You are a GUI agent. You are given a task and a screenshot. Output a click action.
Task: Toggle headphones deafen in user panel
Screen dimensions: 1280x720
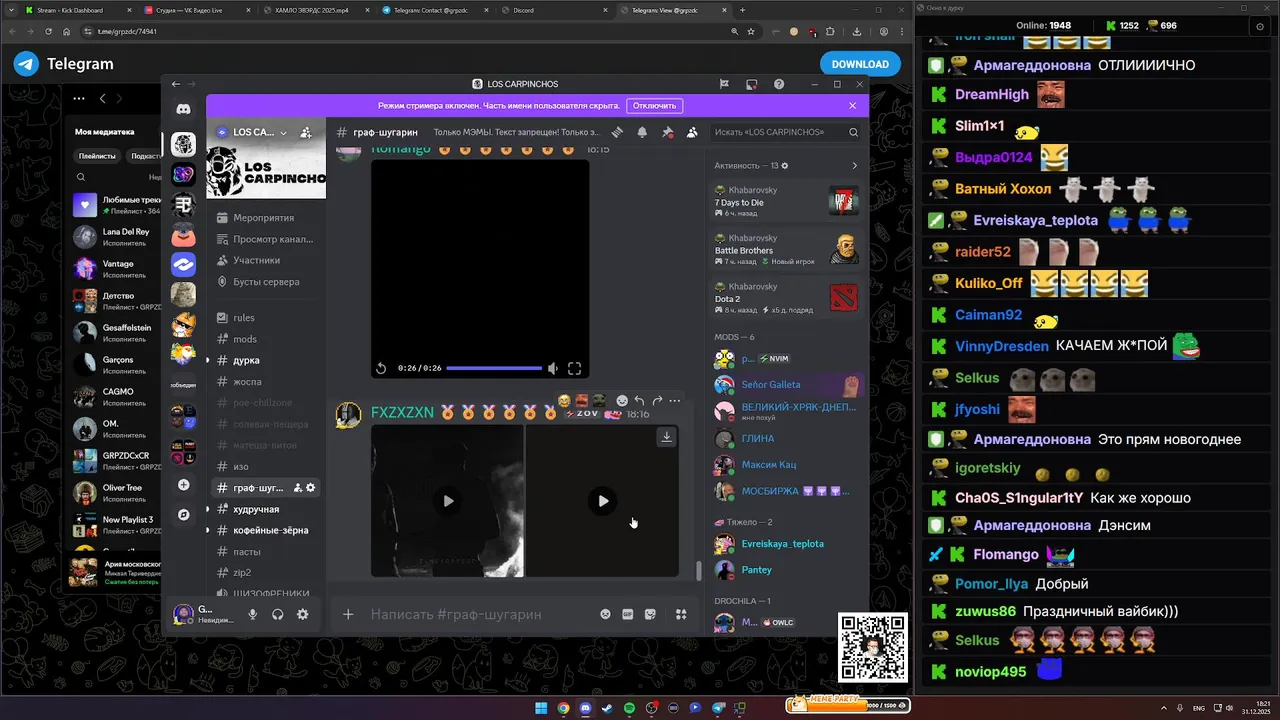coord(278,615)
